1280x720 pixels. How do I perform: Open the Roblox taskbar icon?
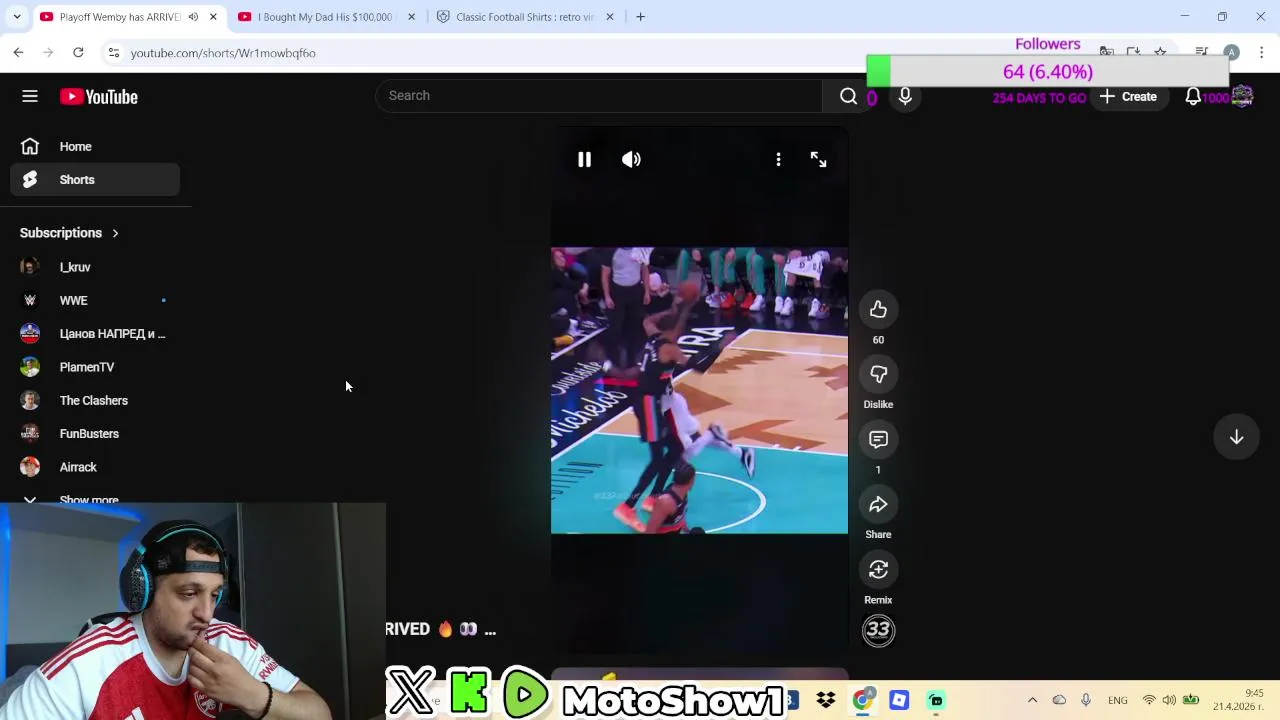[x=898, y=700]
